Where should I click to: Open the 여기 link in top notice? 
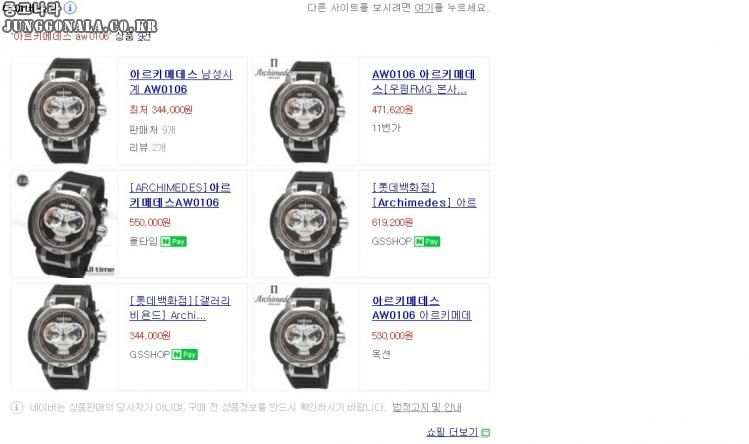click(424, 8)
